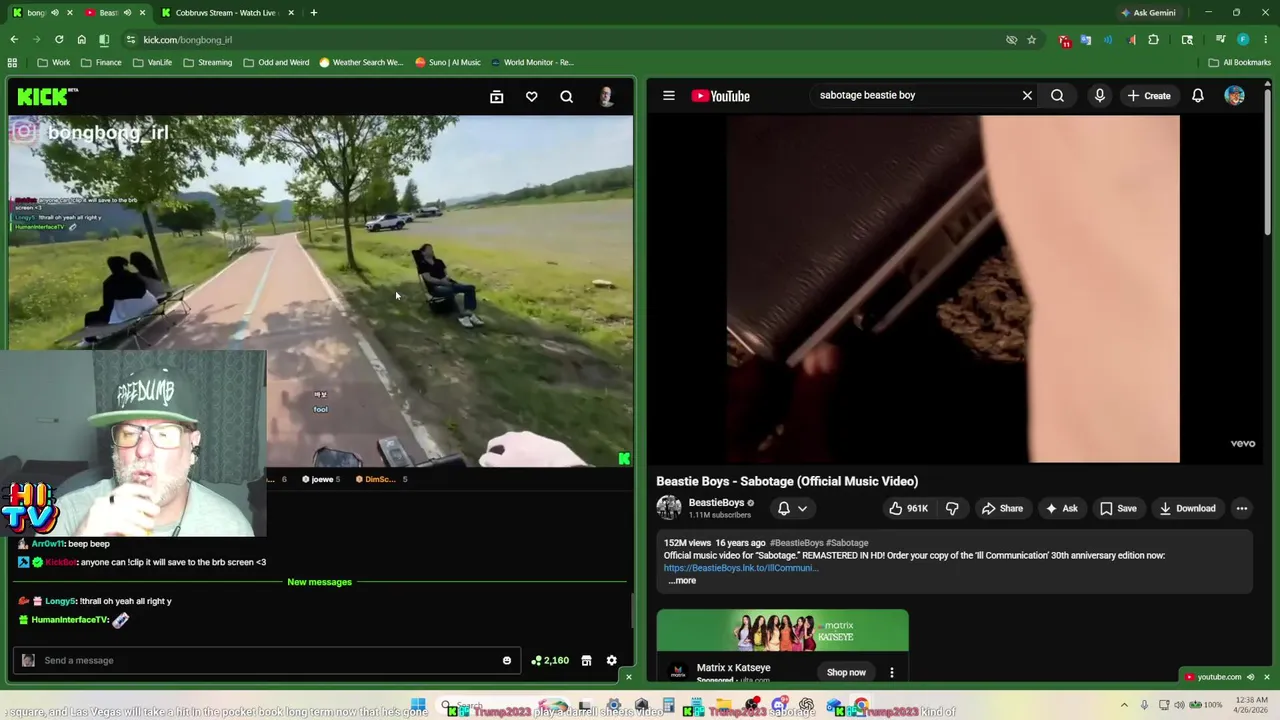Reload the current browser page
This screenshot has width=1280, height=720.
(59, 39)
